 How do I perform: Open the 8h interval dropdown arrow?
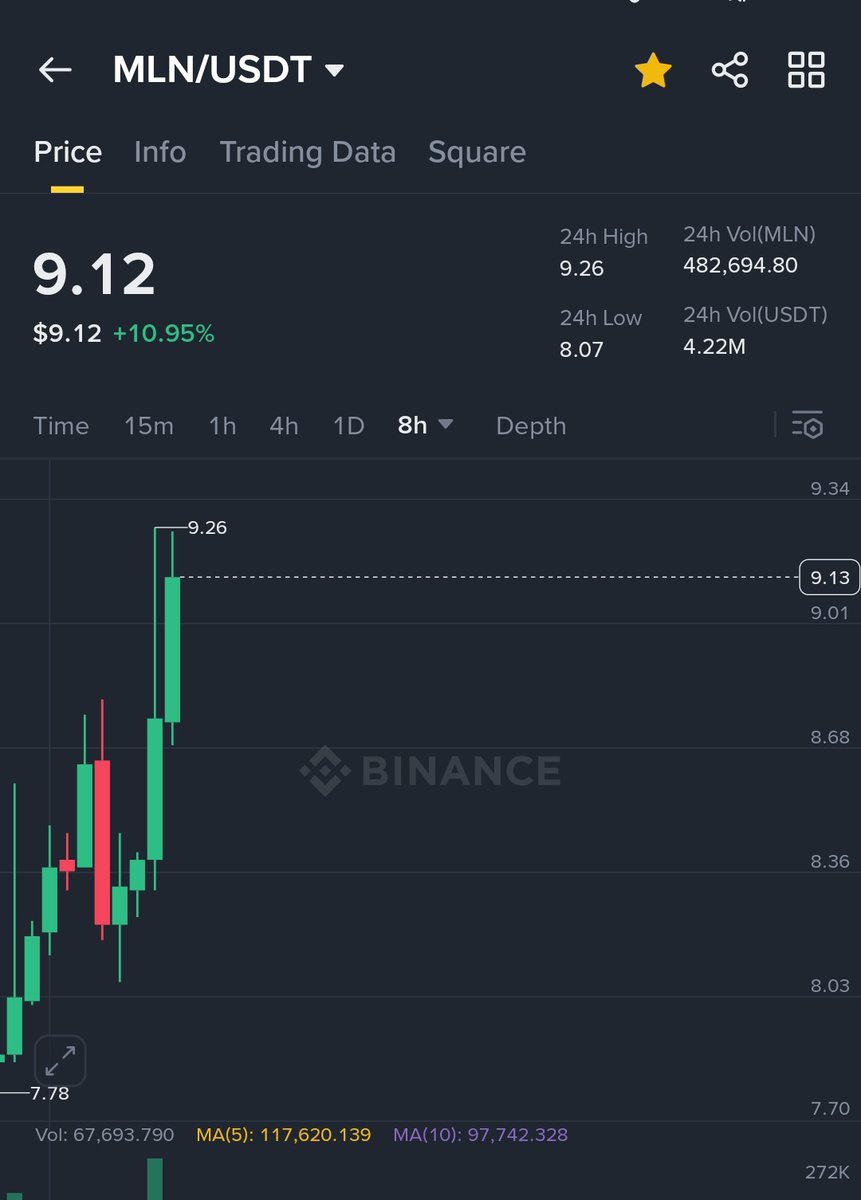point(446,425)
